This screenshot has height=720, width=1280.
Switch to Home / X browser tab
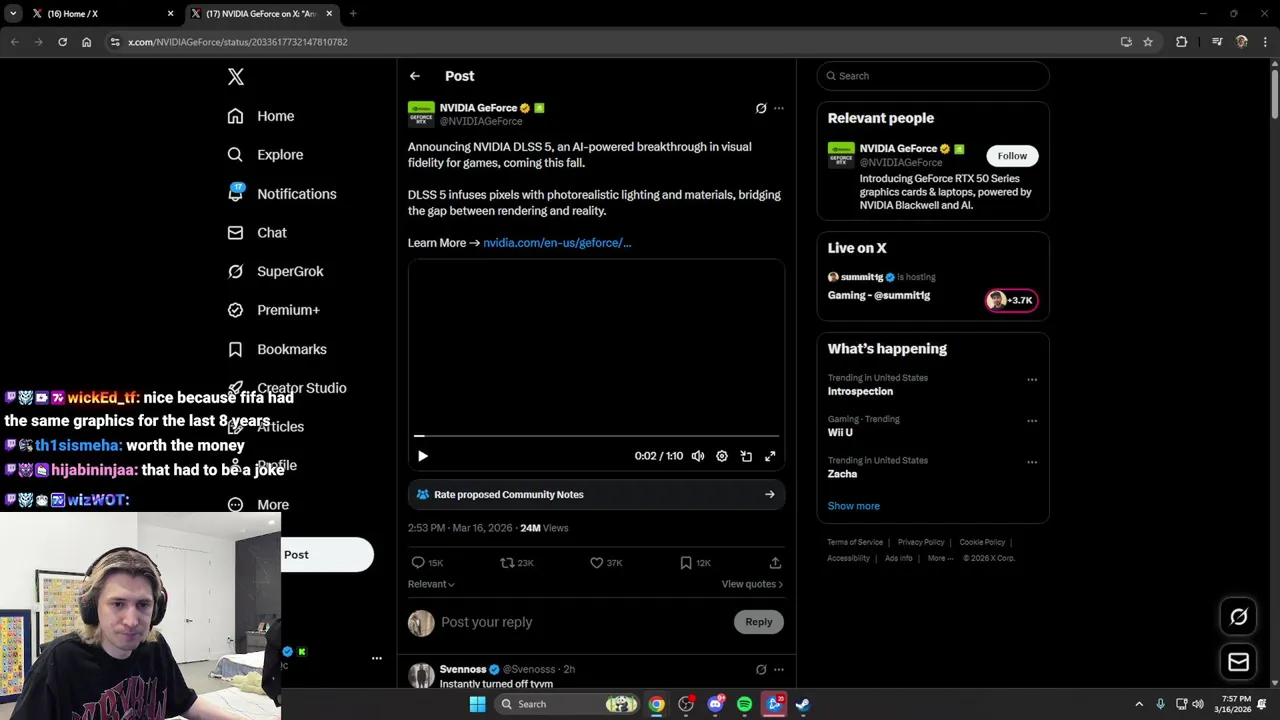pyautogui.click(x=100, y=14)
